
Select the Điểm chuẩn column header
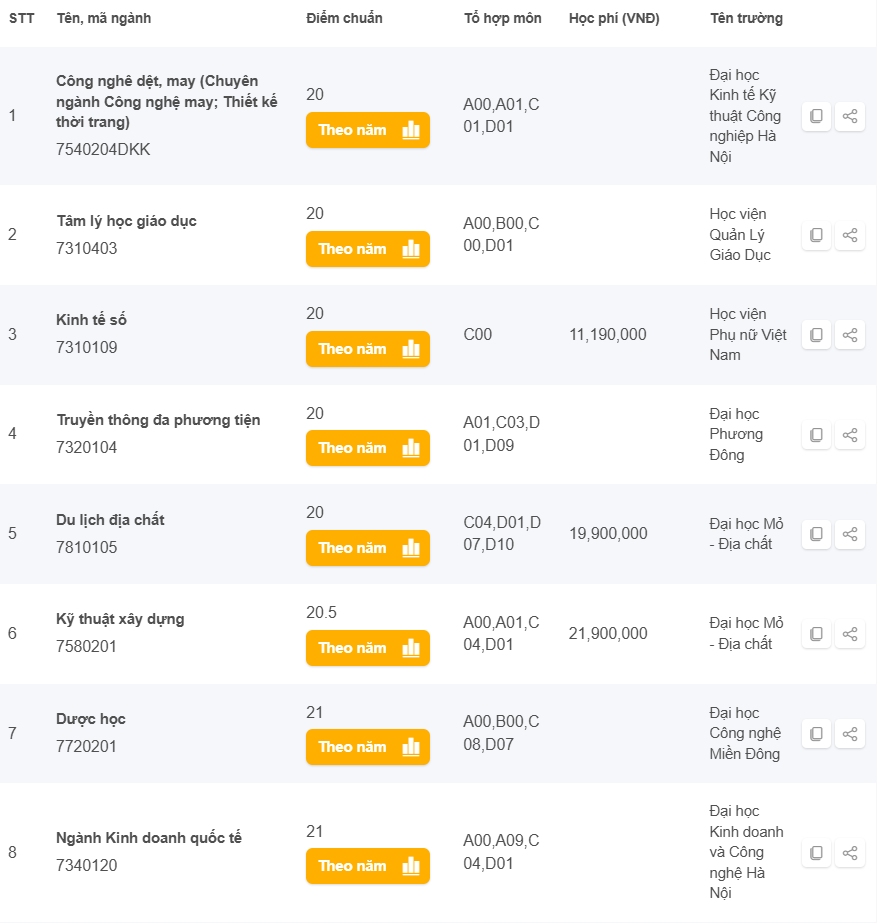pos(344,18)
